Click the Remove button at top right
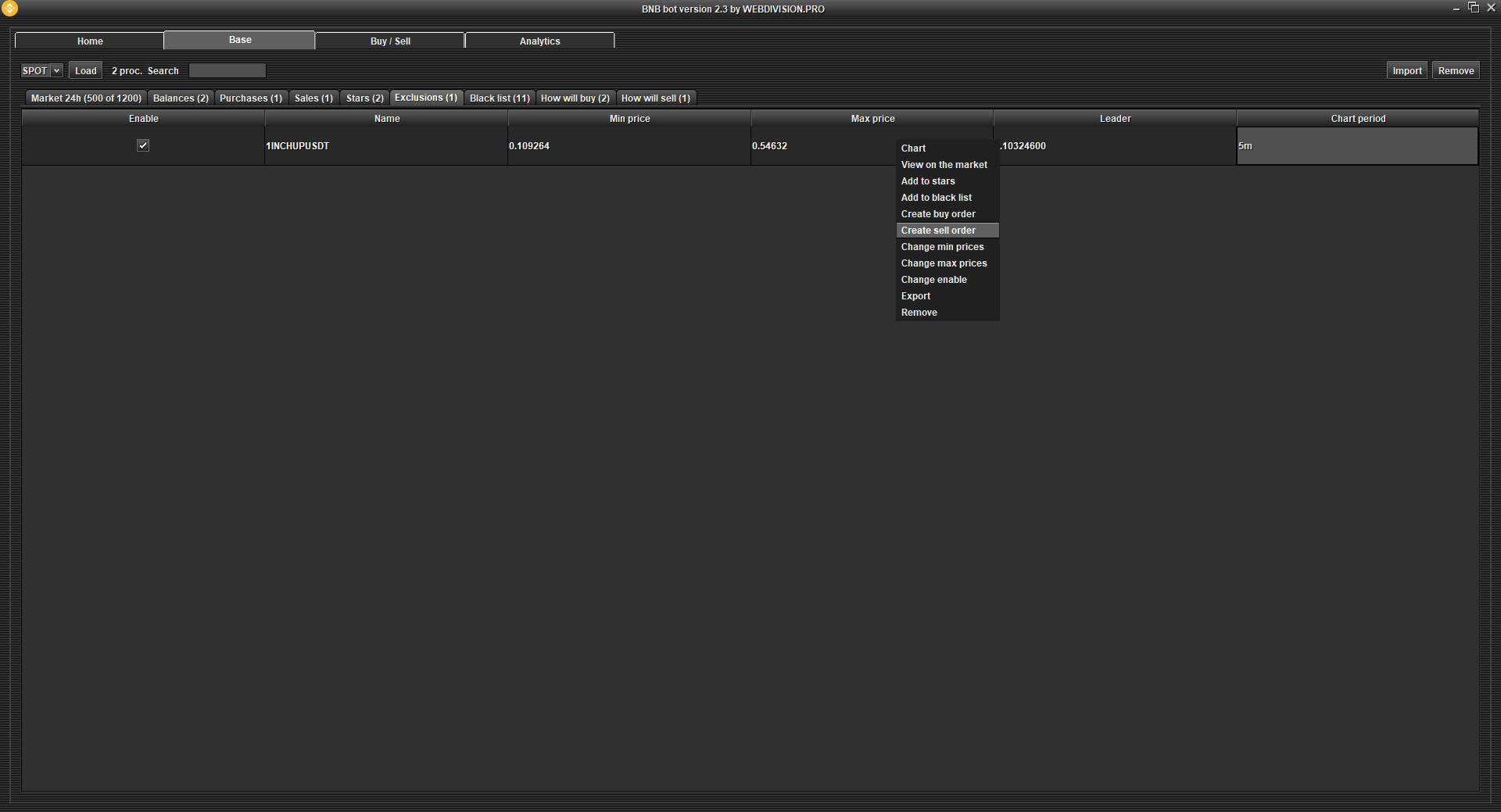Screen dimensions: 1501x812 [1456, 70]
